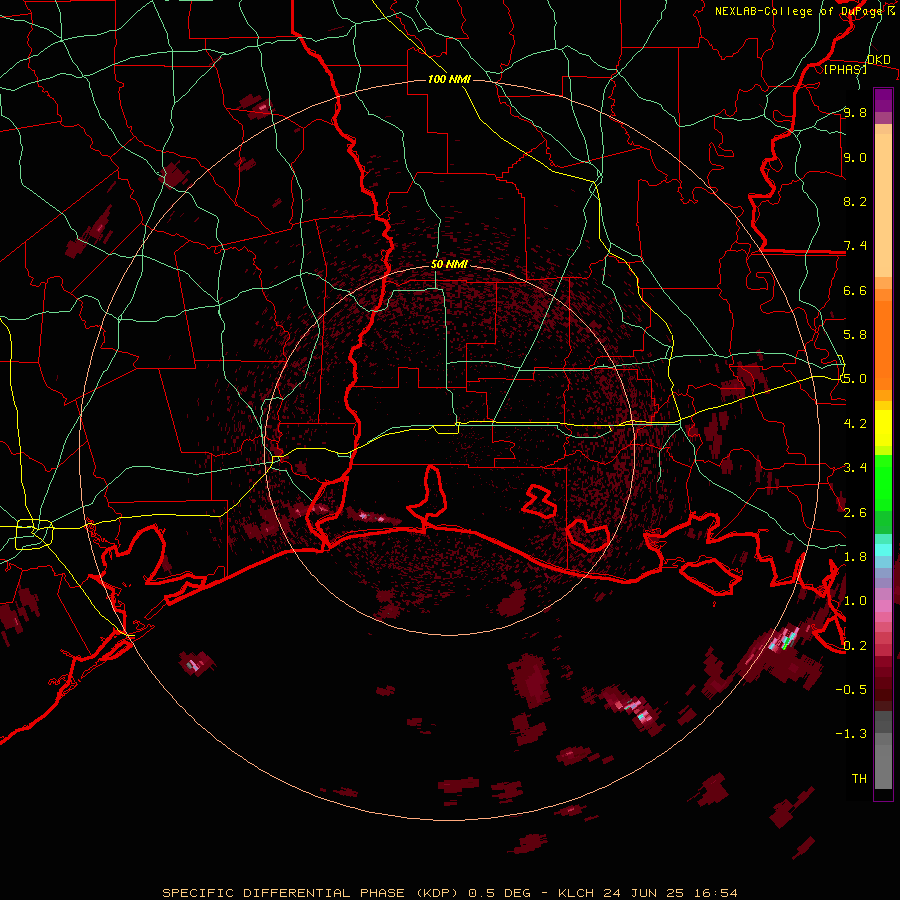Click the 1.8 value on the color scale
Image resolution: width=900 pixels, height=900 pixels.
855,557
